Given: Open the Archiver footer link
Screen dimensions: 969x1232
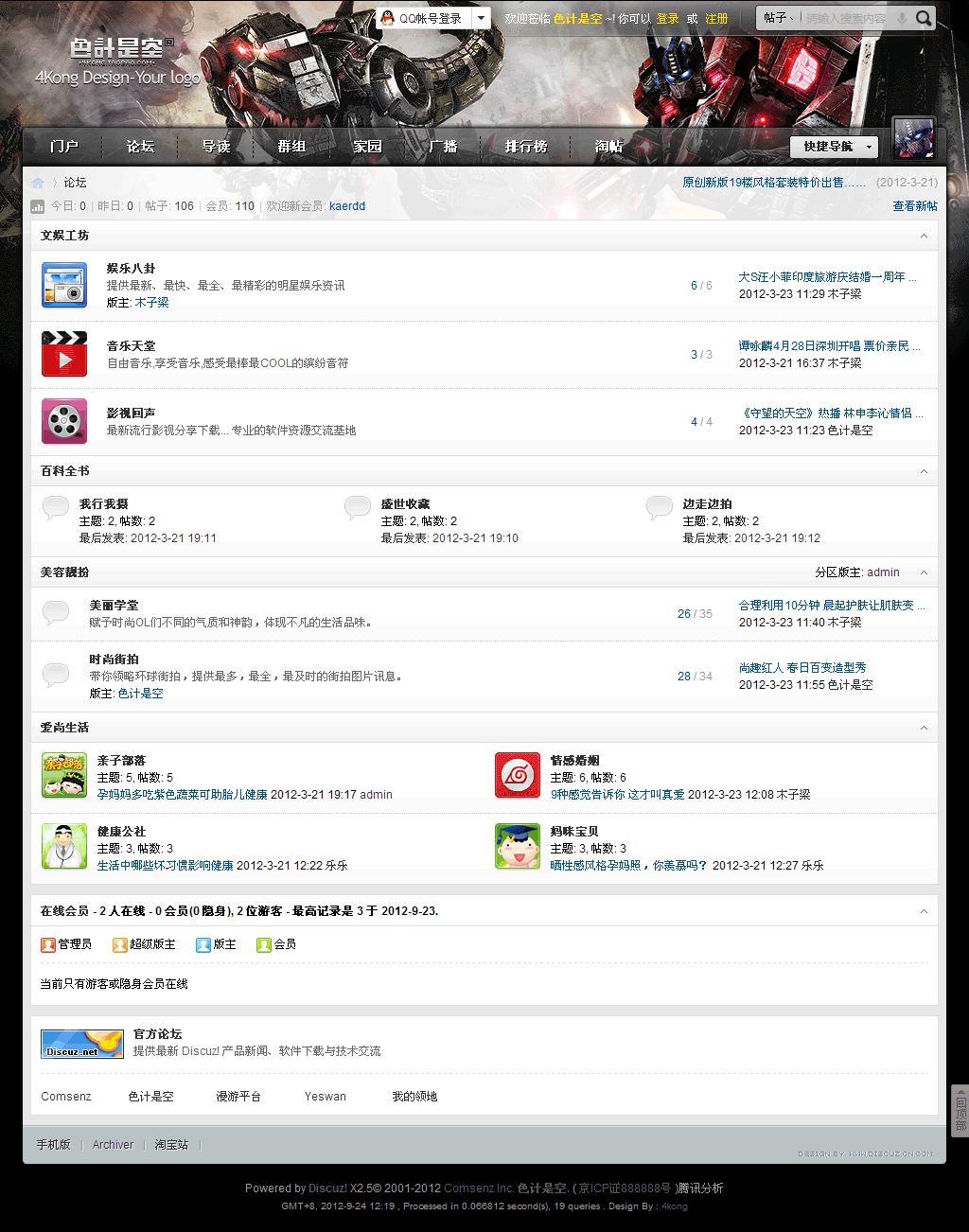Looking at the screenshot, I should coord(113,1145).
